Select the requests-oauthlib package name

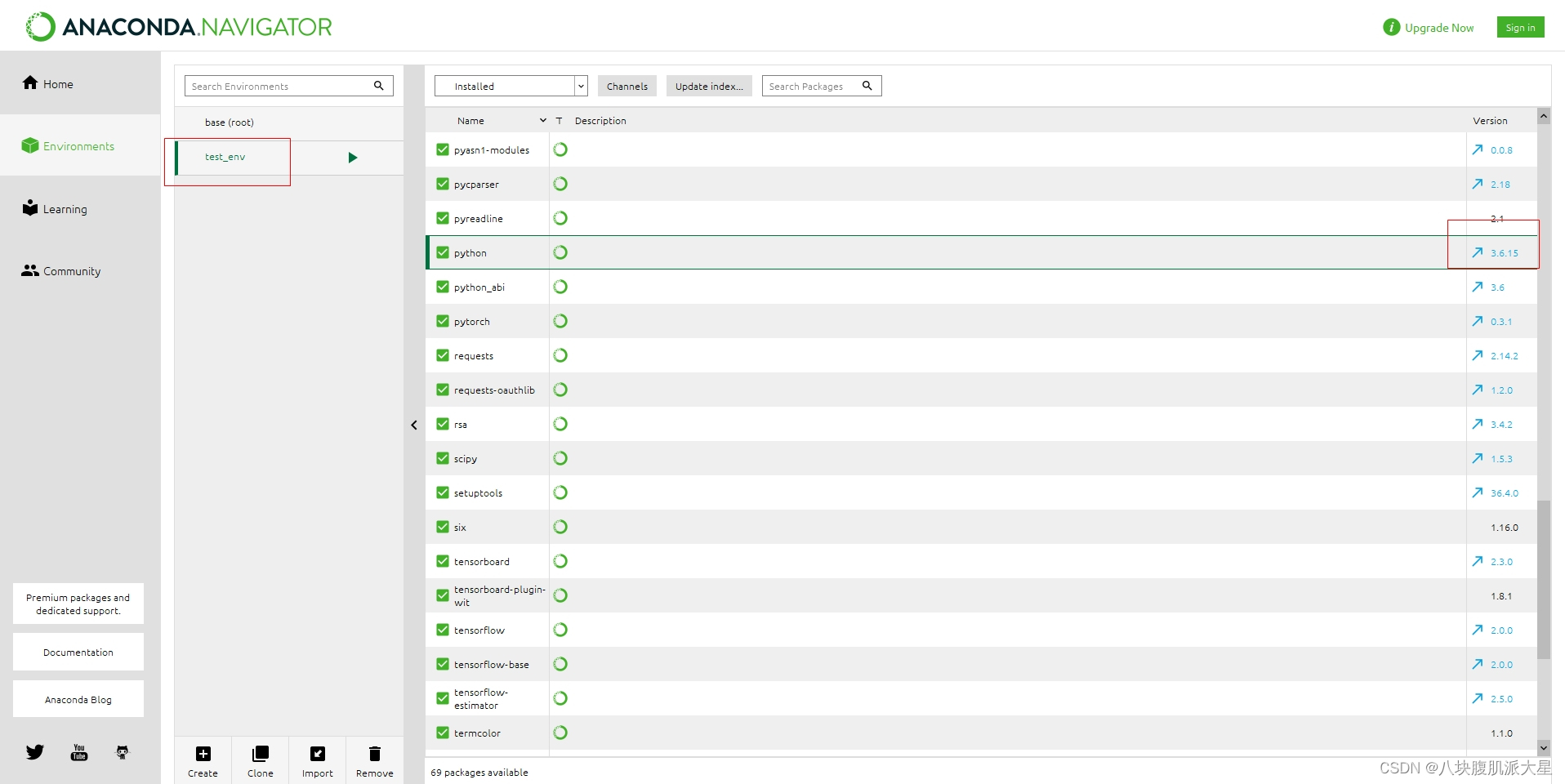coord(494,390)
